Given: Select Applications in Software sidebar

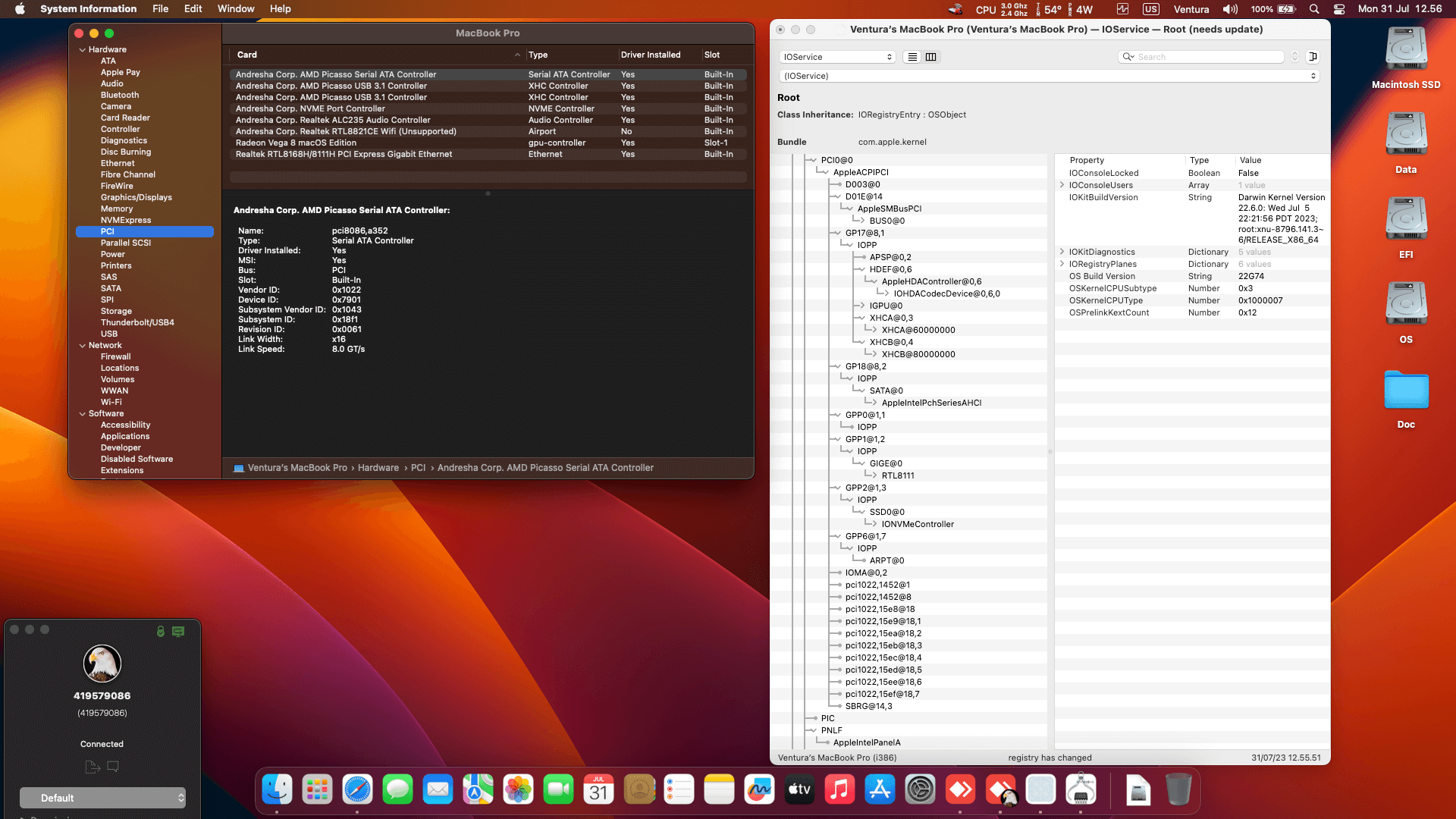Looking at the screenshot, I should point(125,437).
